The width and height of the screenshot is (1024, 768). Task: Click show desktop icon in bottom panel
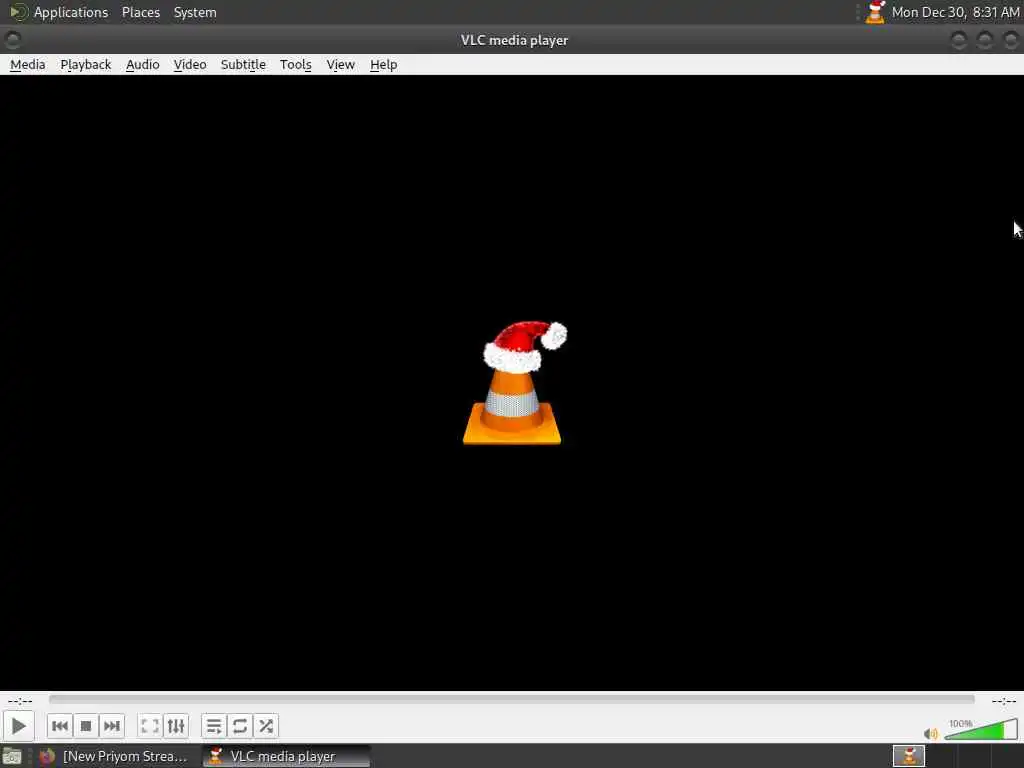12,756
